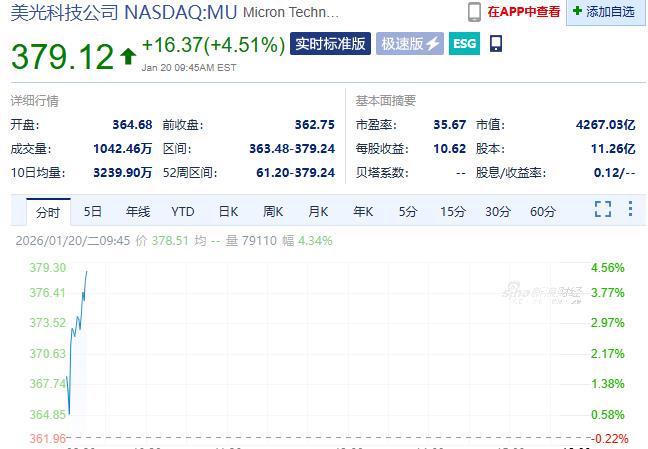The width and height of the screenshot is (648, 449).
Task: Expand the chart to fullscreen
Action: pyautogui.click(x=603, y=209)
